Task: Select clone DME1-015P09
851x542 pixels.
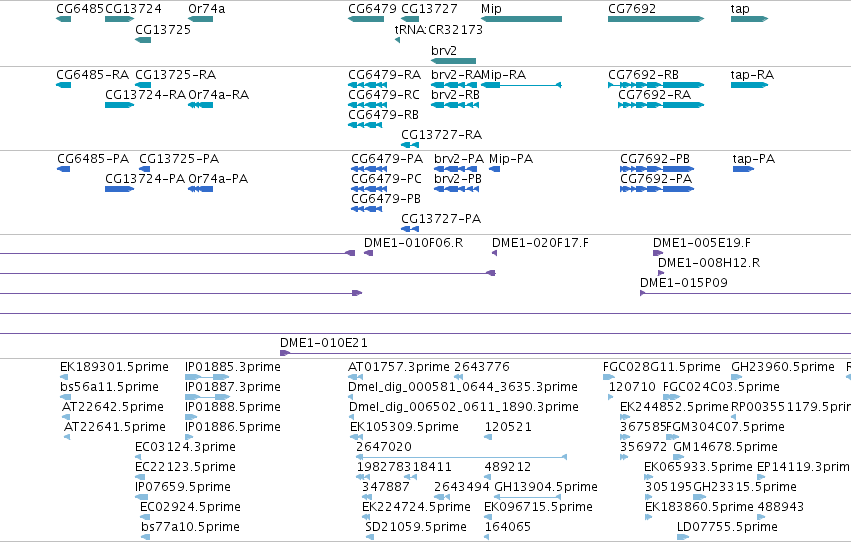Action: pos(746,293)
